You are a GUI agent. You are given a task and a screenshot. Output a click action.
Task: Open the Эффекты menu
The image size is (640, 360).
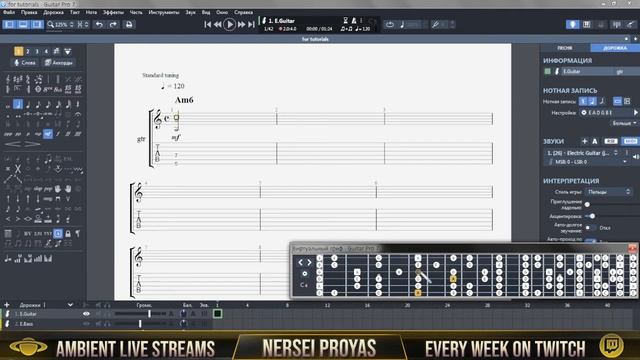click(x=113, y=12)
